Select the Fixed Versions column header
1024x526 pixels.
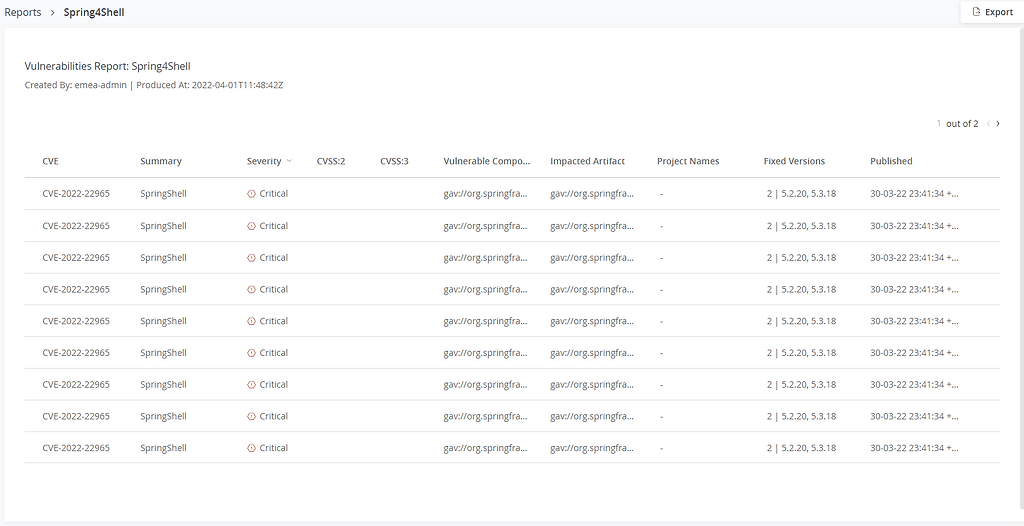point(794,161)
